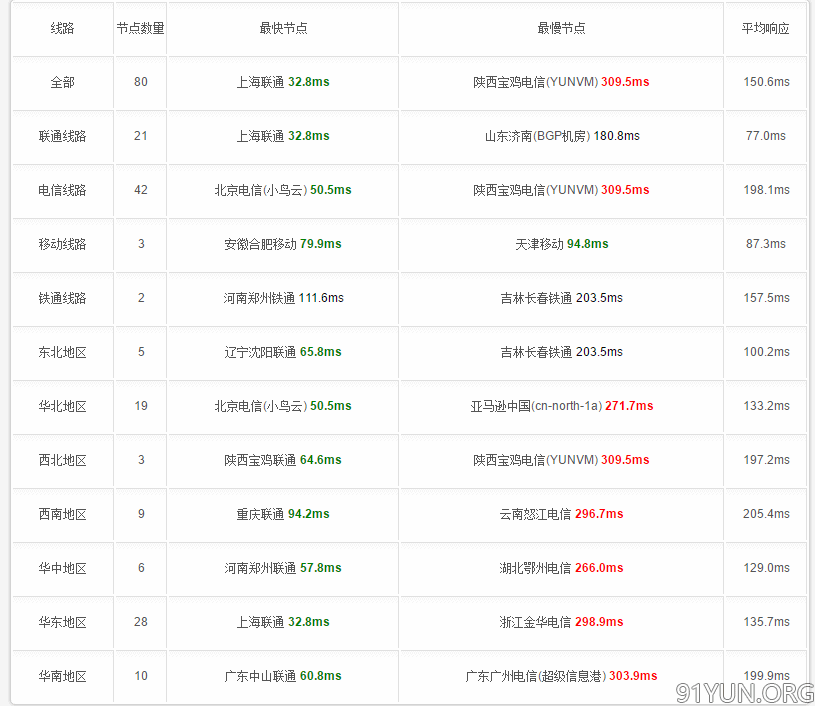Select the 华南地区 row label

62,677
